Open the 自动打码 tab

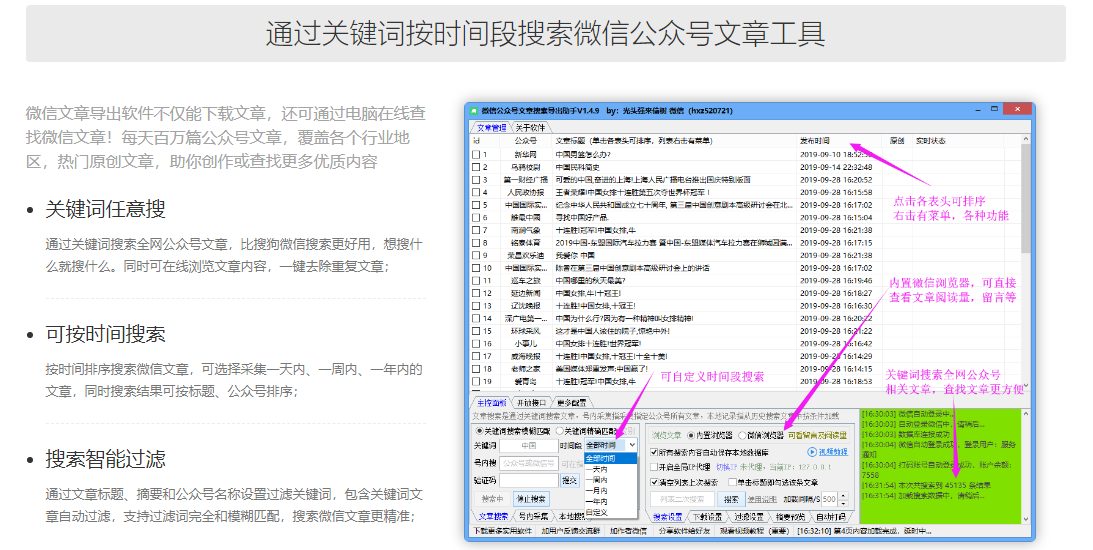pyautogui.click(x=830, y=517)
